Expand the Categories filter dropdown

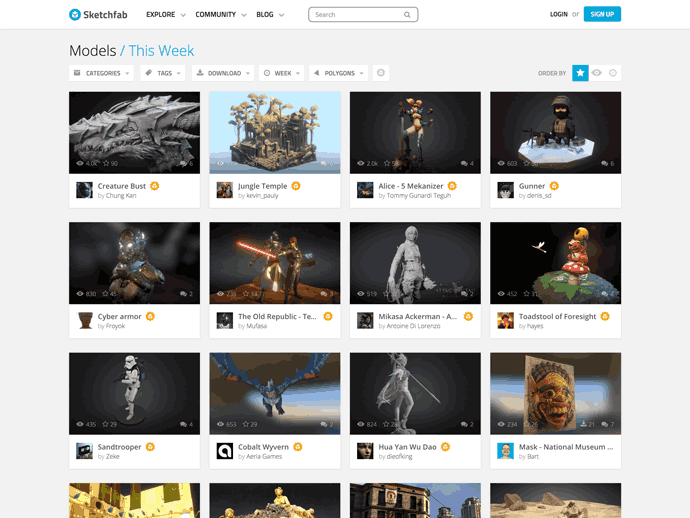tap(101, 73)
